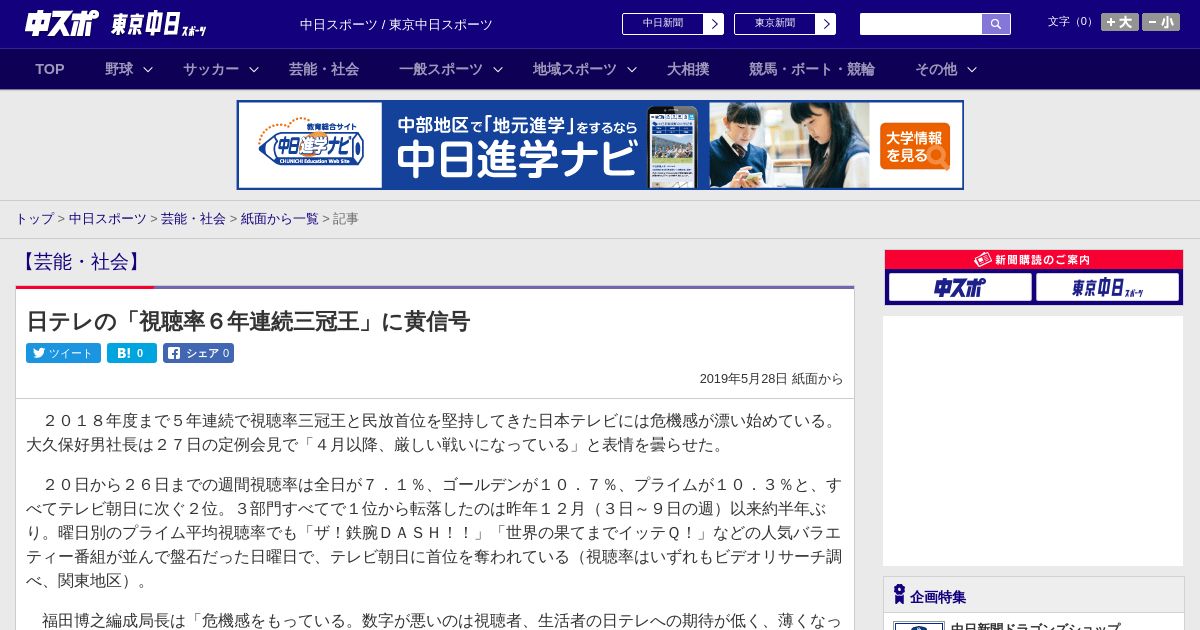Click the 東京中日スポーツ subscription banner button

[1107, 287]
